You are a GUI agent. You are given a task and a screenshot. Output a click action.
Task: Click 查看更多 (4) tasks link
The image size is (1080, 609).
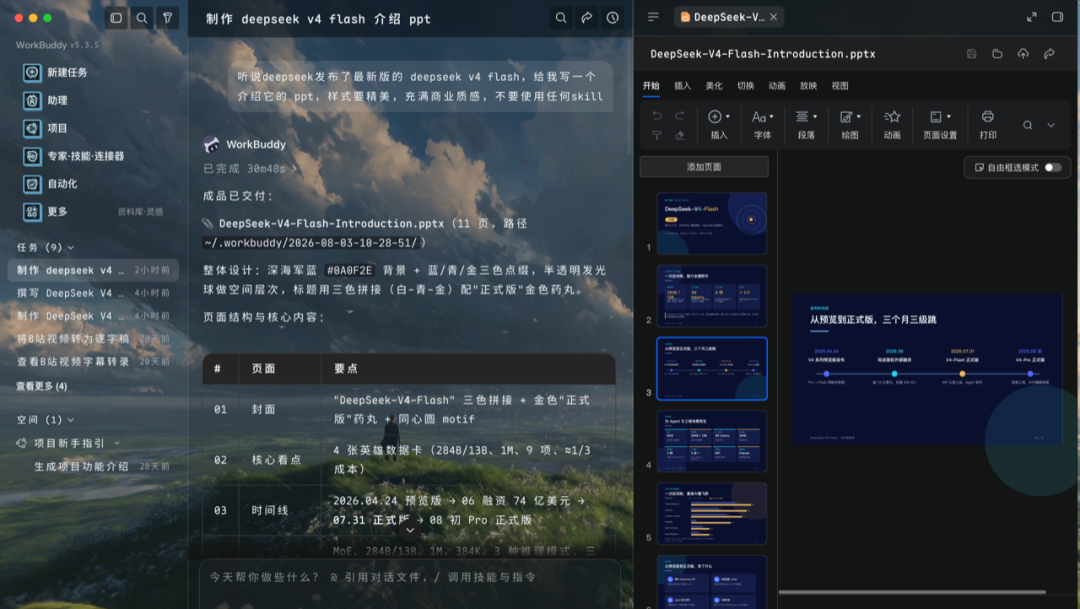click(42, 386)
